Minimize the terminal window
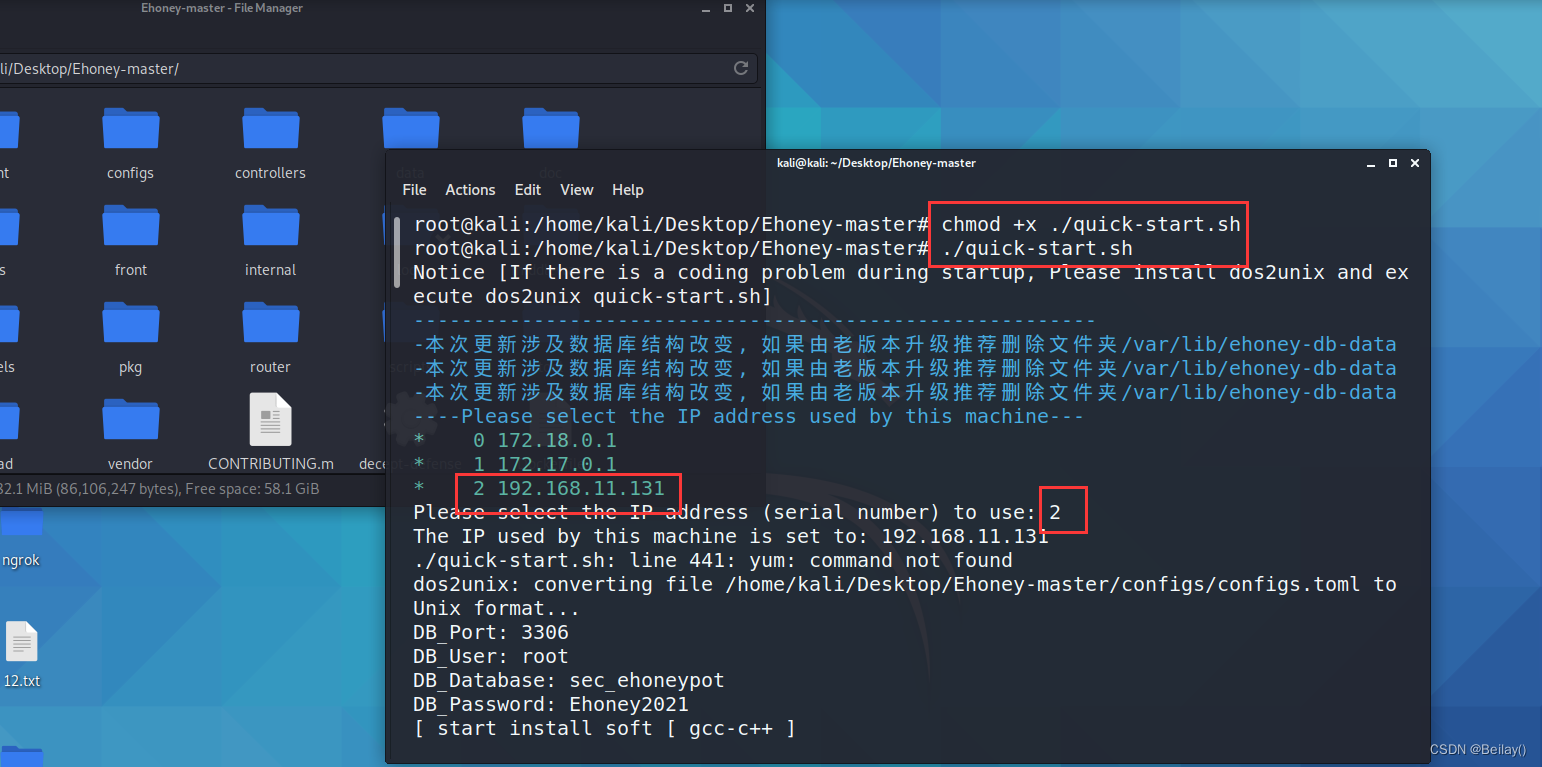This screenshot has height=767, width=1542. pyautogui.click(x=1371, y=163)
